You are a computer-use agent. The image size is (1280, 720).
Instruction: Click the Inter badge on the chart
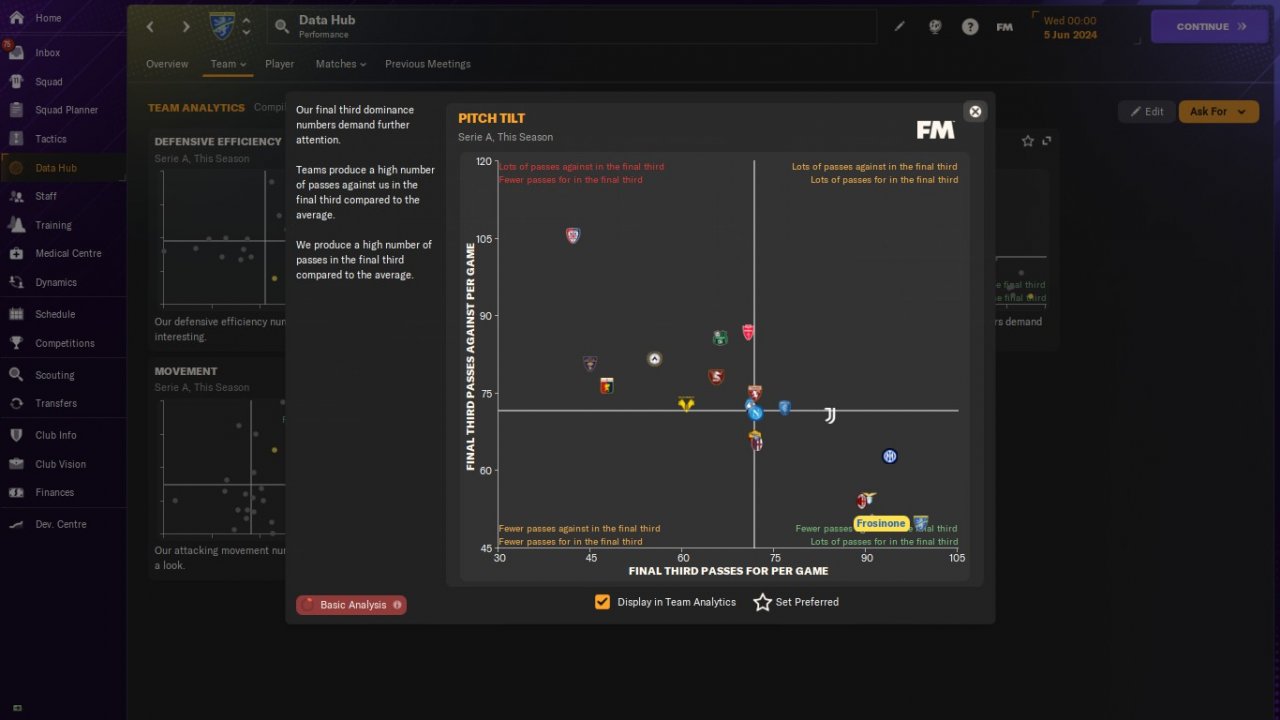[x=890, y=456]
